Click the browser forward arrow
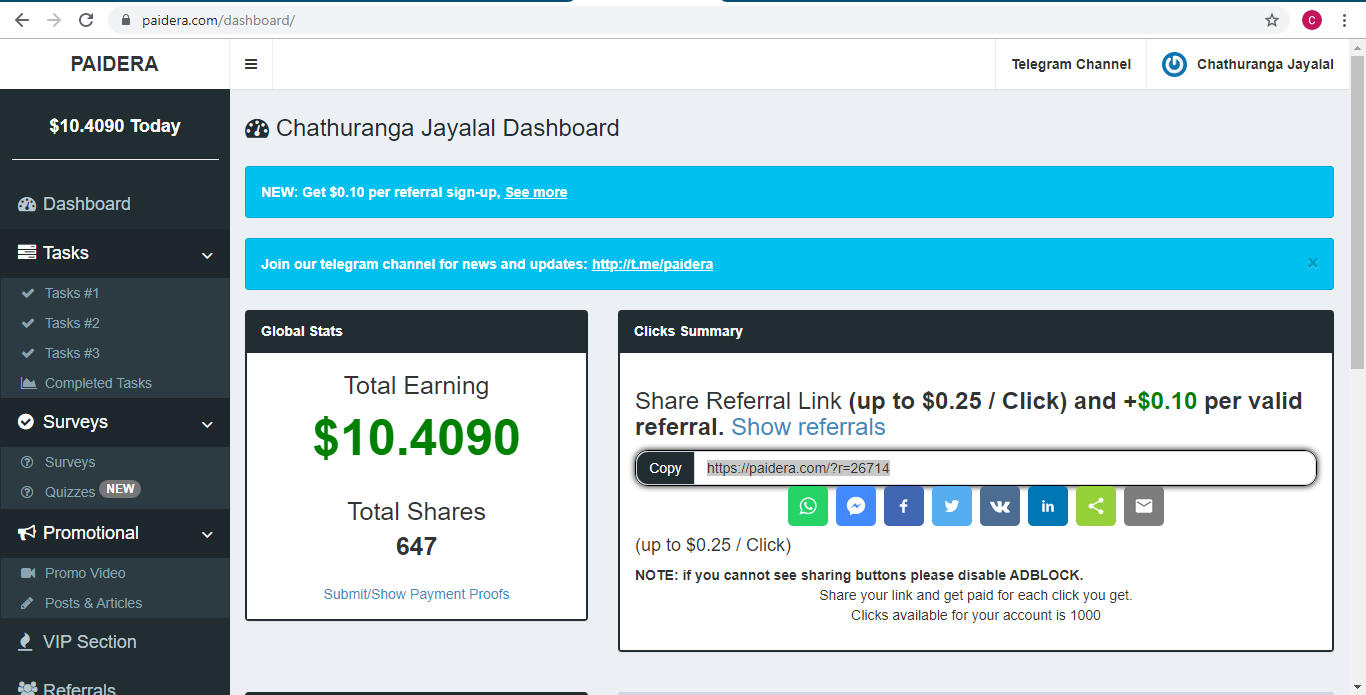This screenshot has width=1366, height=695. [54, 20]
